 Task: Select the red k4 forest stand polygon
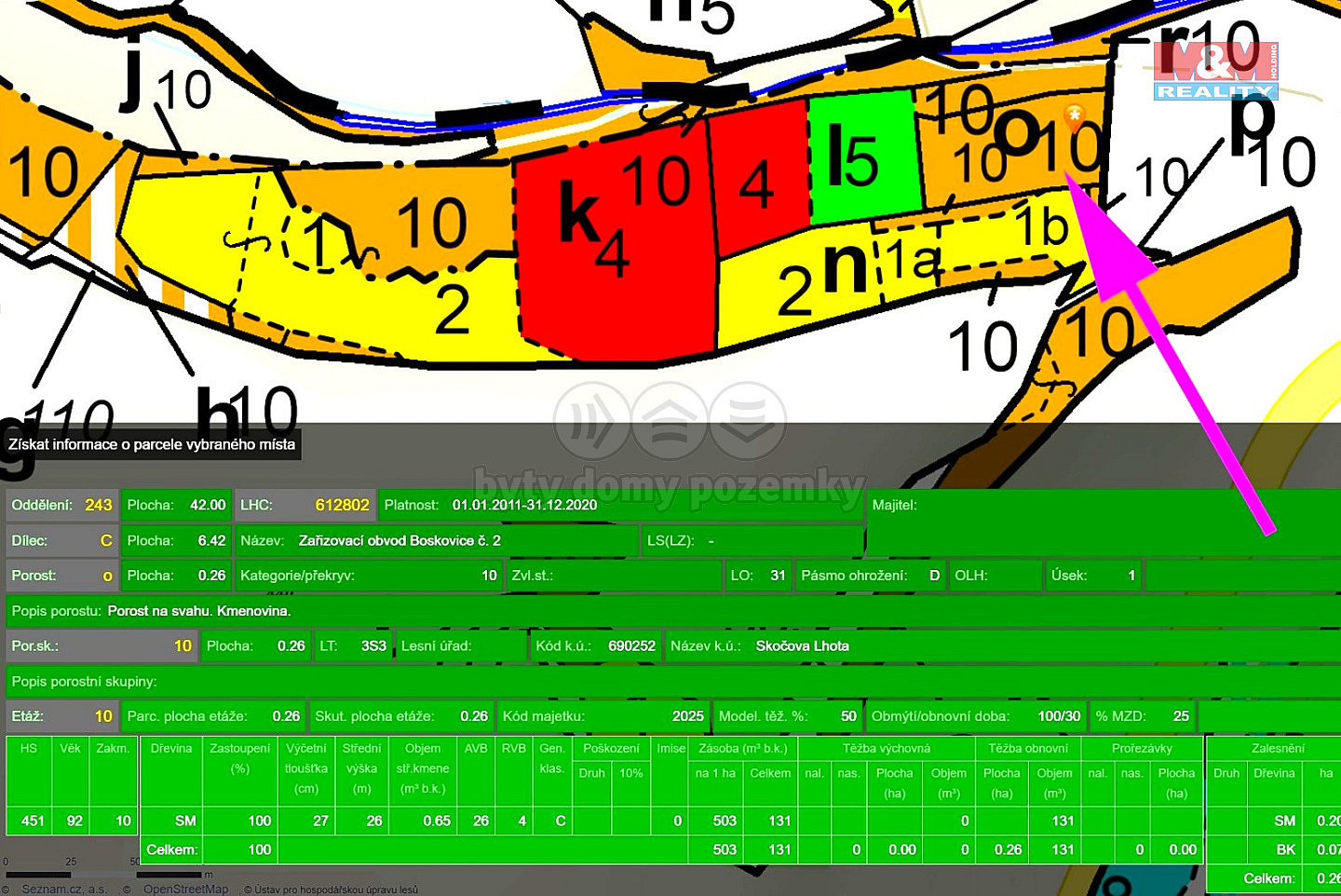pos(615,242)
